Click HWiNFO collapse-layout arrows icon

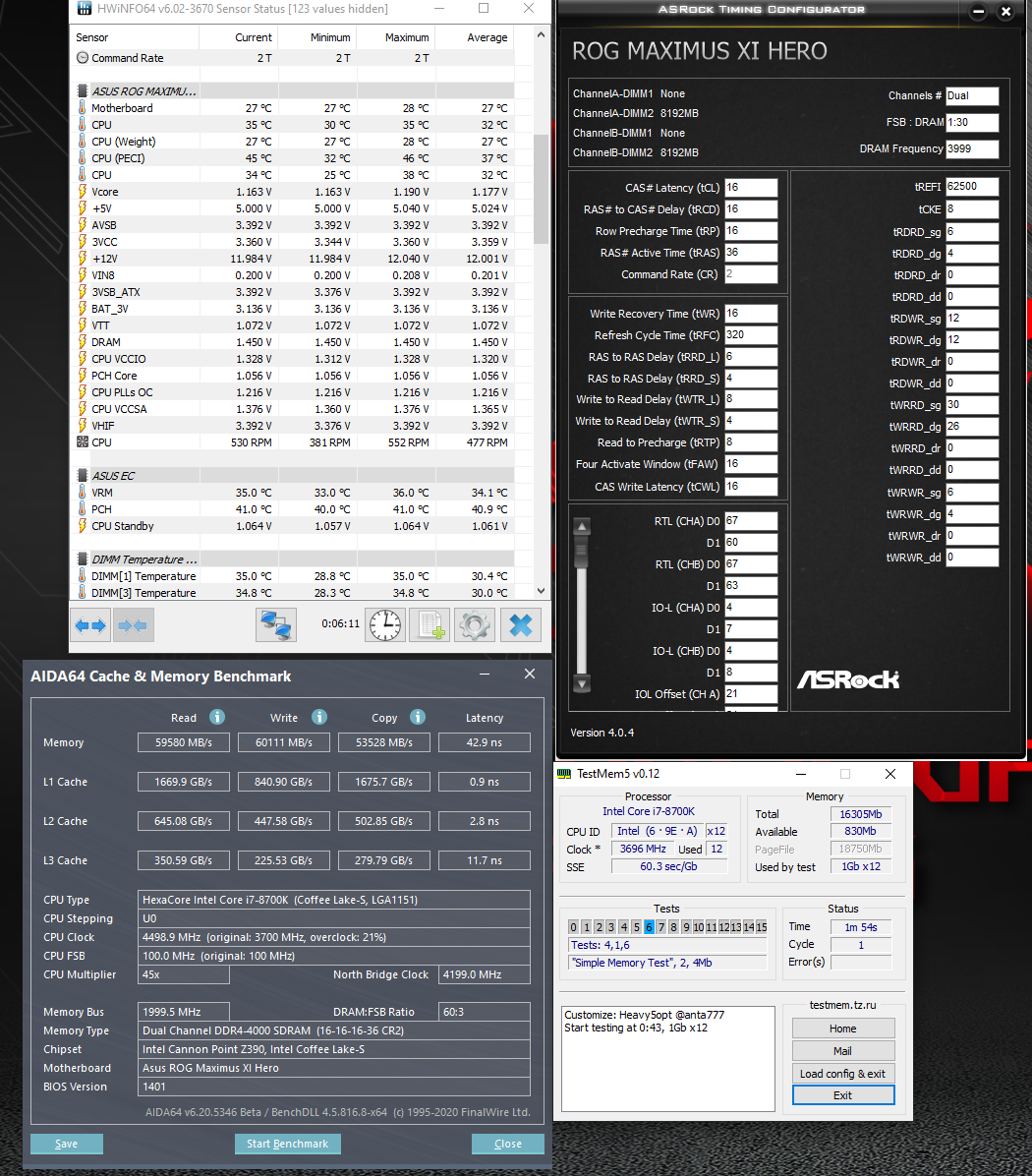(x=134, y=624)
